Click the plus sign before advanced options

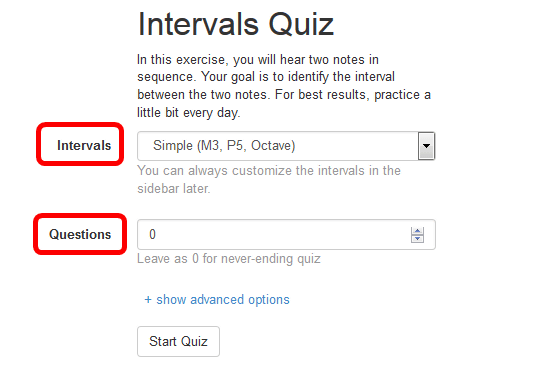click(148, 299)
